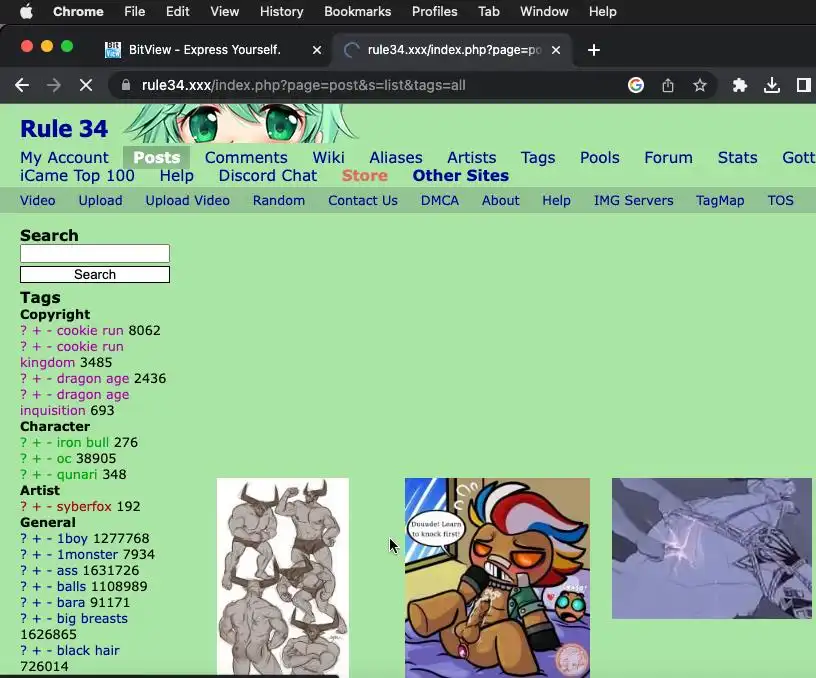
Task: Click the + icon next to oc tag
Action: point(36,458)
